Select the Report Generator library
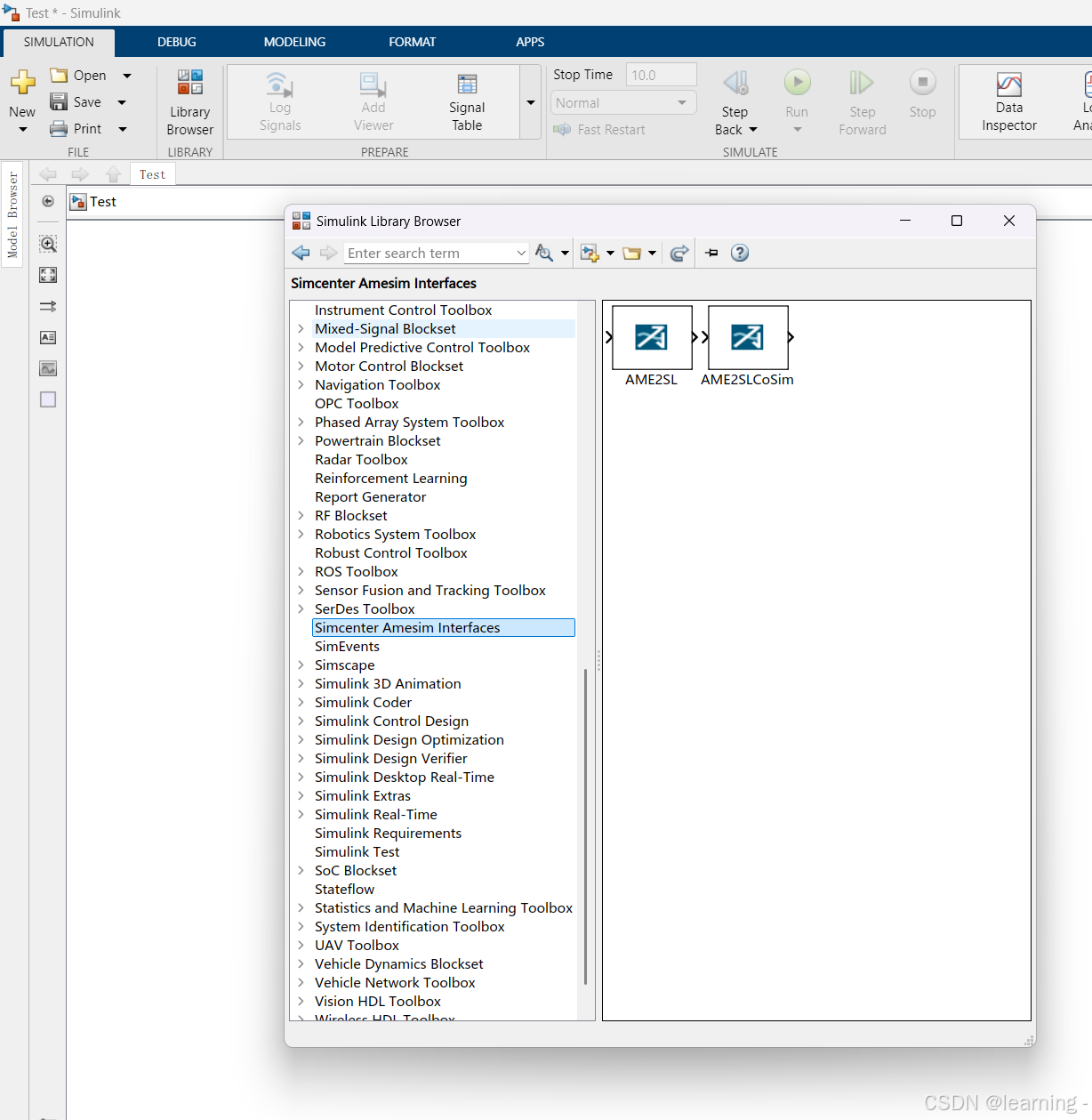Image resolution: width=1092 pixels, height=1120 pixels. click(x=370, y=496)
